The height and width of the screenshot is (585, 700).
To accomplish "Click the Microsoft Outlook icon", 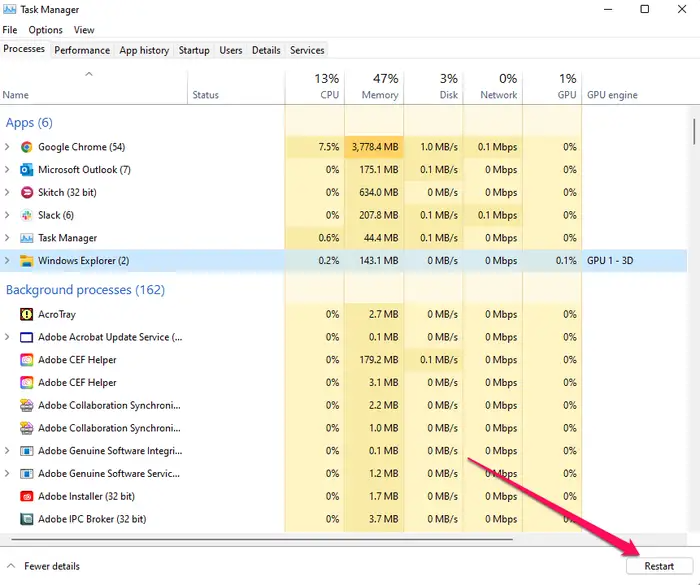I will click(26, 170).
